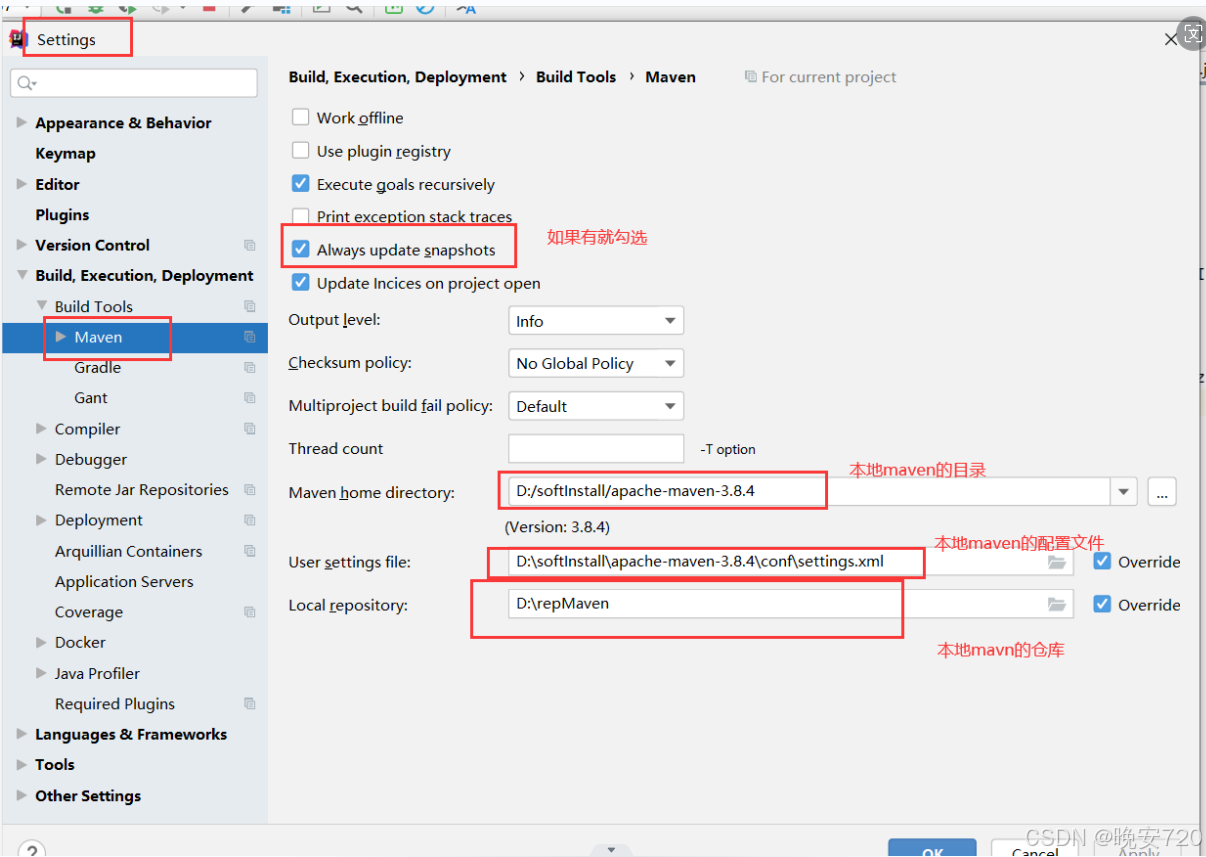Click the project-level icon beside Version Control
This screenshot has width=1206, height=857.
pyautogui.click(x=250, y=245)
